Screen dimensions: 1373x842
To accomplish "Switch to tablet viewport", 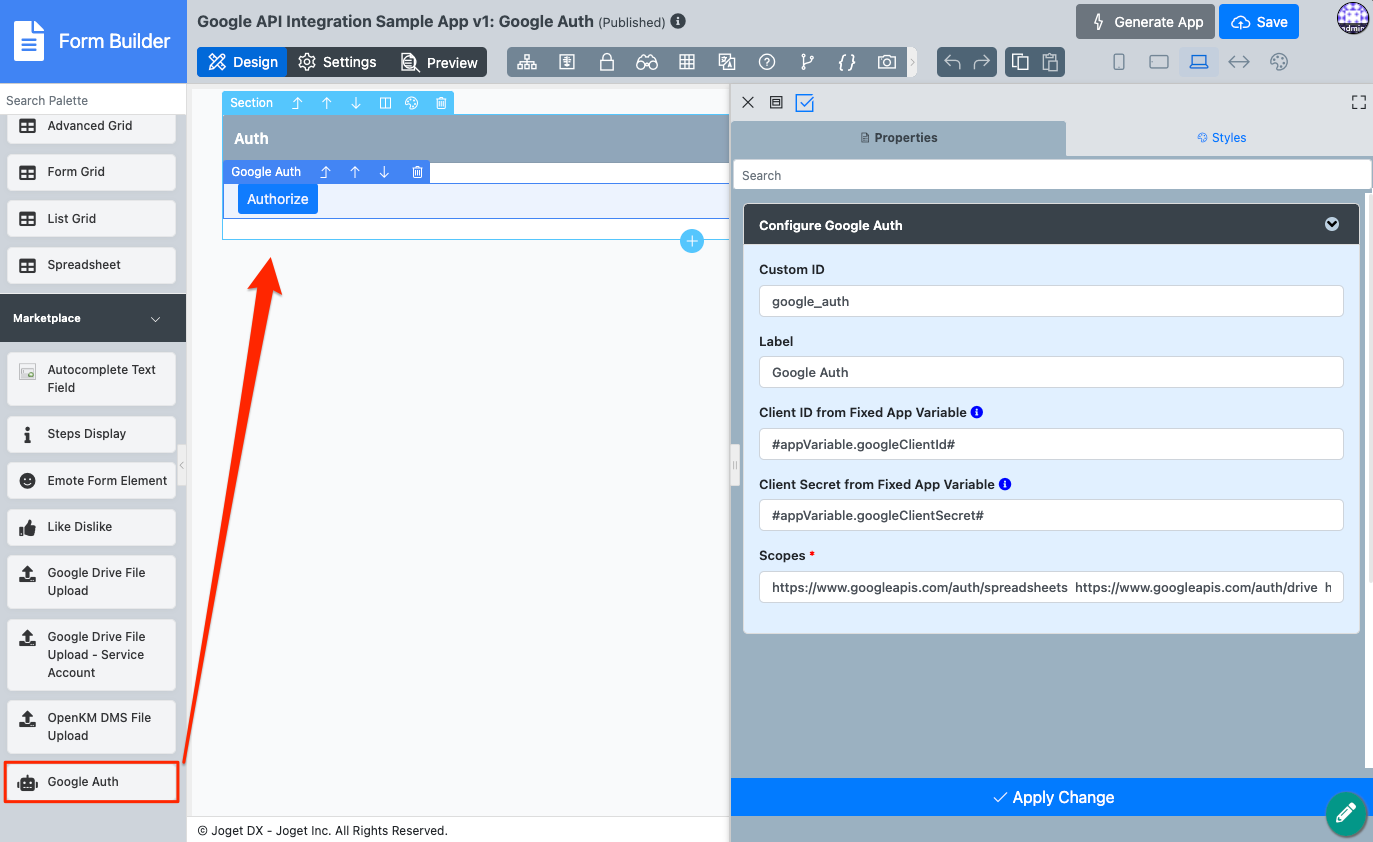I will 1159,62.
